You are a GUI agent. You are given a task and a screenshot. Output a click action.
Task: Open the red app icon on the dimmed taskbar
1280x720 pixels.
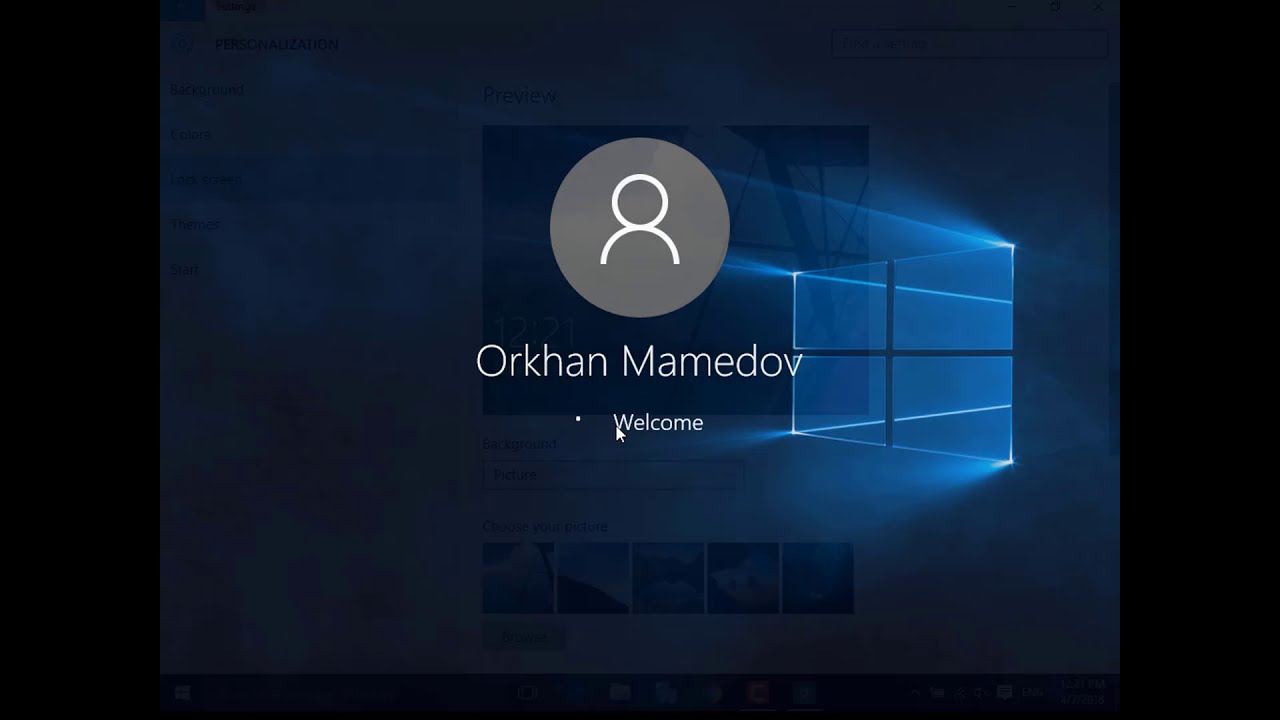[x=757, y=692]
